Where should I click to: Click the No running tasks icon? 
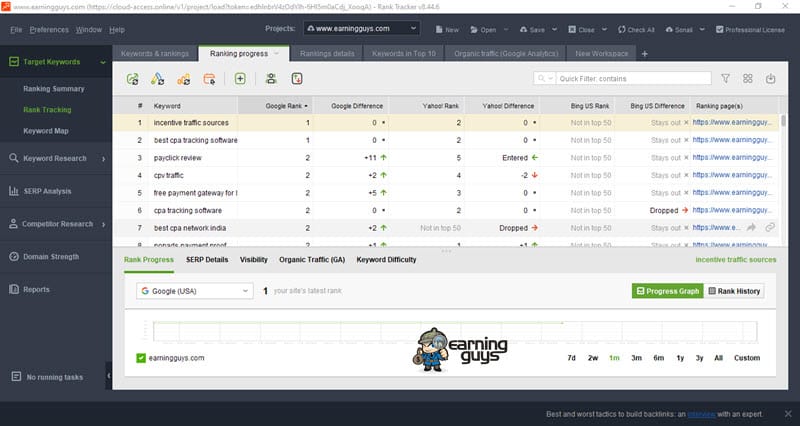(16, 377)
